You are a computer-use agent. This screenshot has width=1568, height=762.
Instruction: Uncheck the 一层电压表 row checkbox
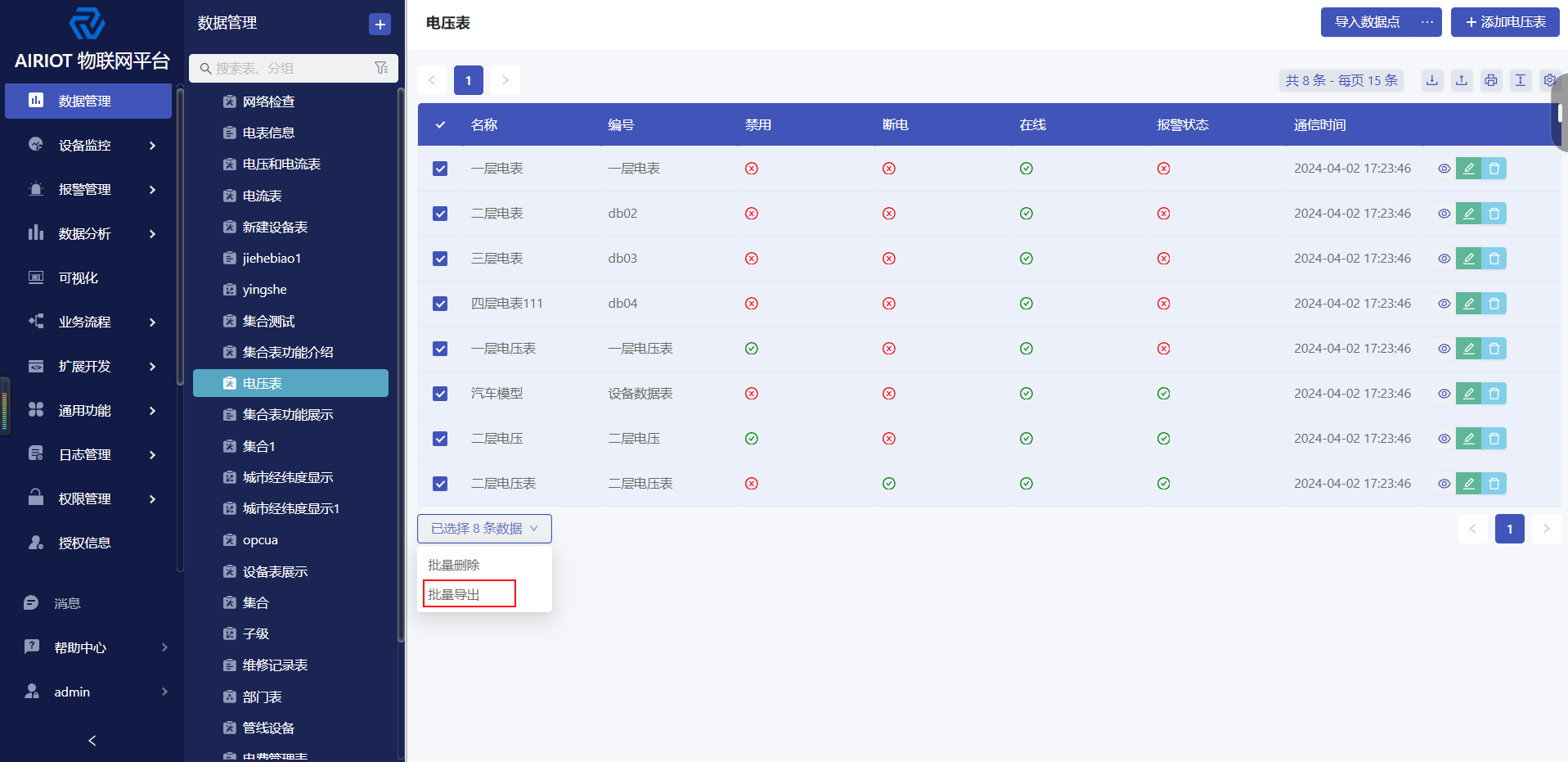(440, 349)
